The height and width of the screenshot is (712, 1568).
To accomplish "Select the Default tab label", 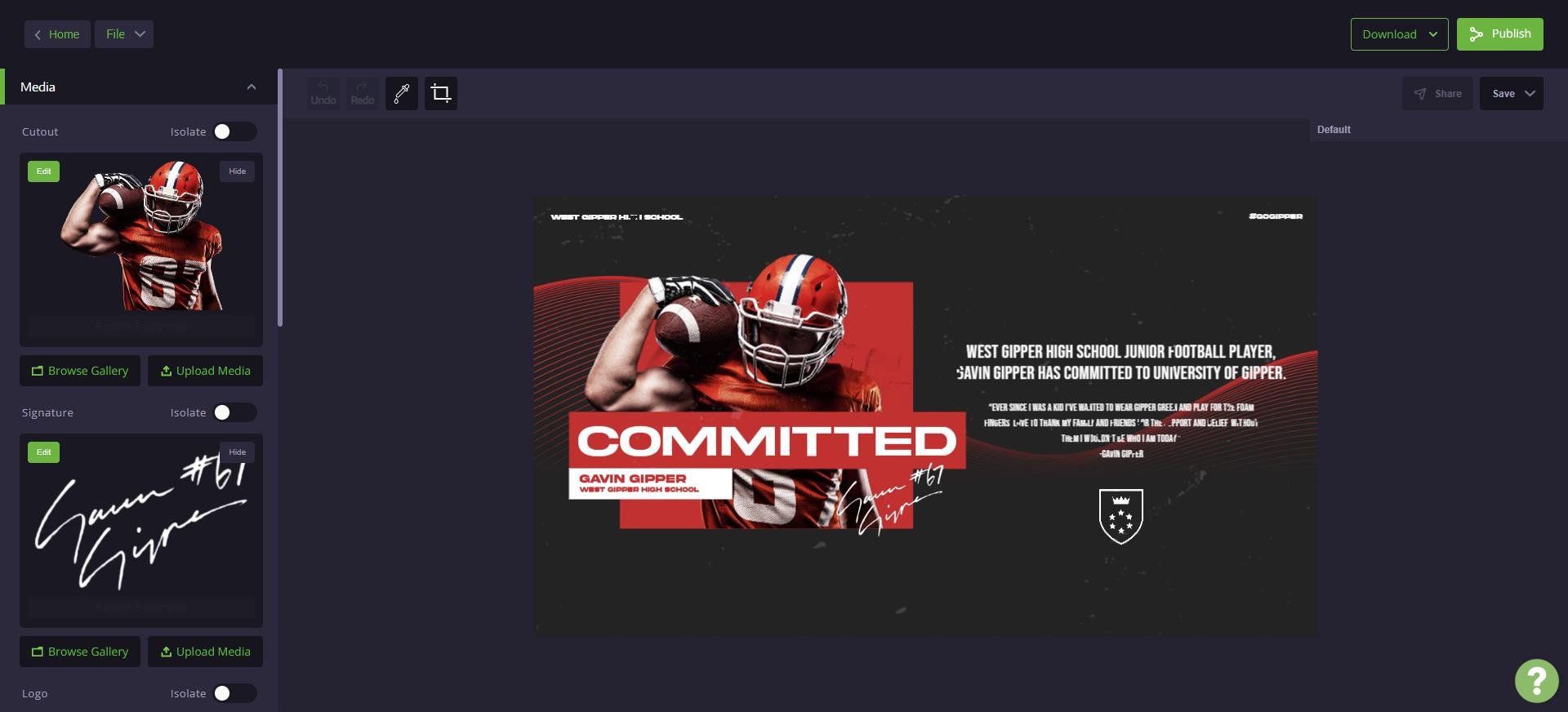I will click(1334, 130).
